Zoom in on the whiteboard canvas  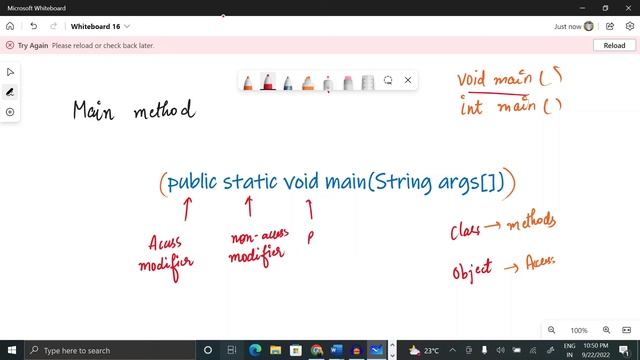(607, 330)
